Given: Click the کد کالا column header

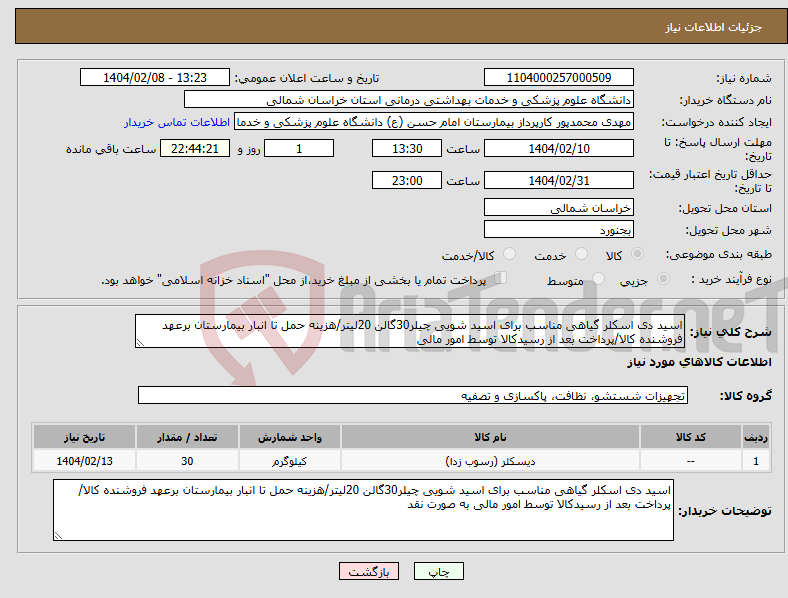Looking at the screenshot, I should [691, 437].
